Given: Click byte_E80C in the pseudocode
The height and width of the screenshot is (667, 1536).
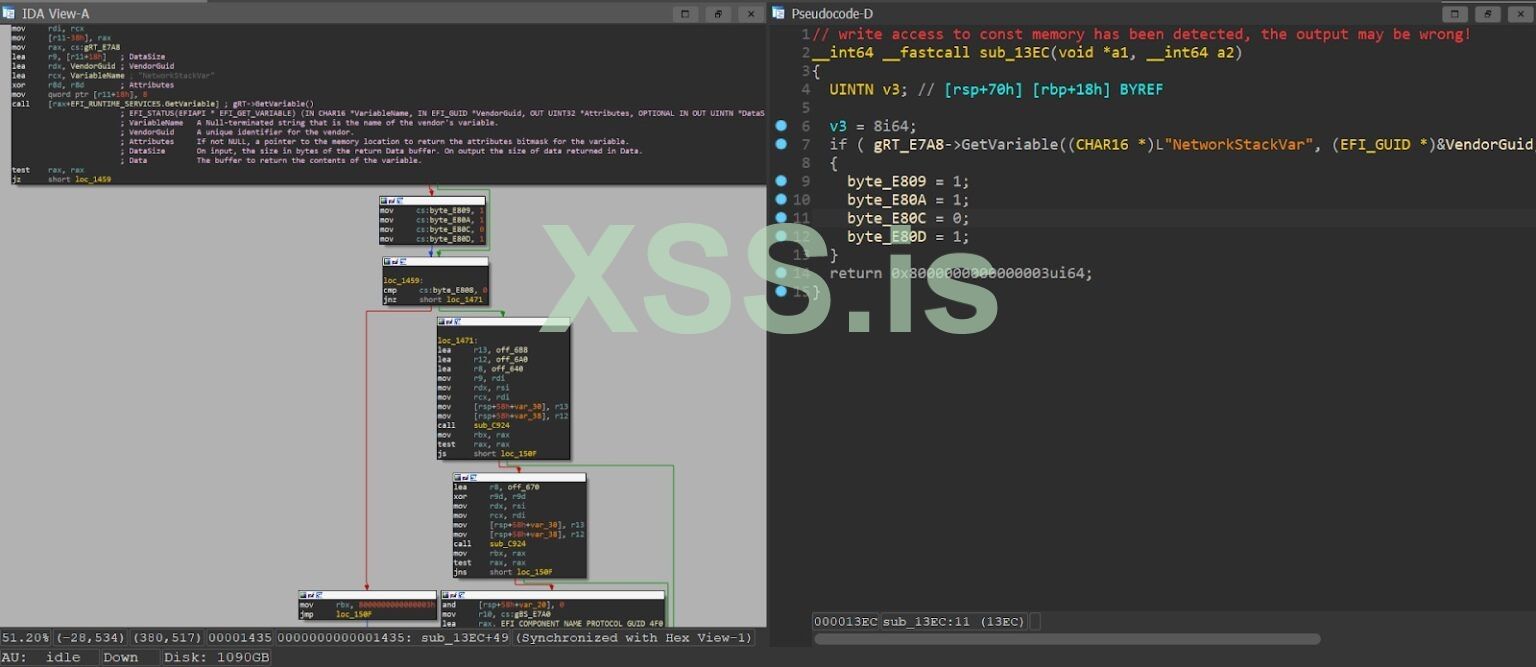Looking at the screenshot, I should point(888,218).
